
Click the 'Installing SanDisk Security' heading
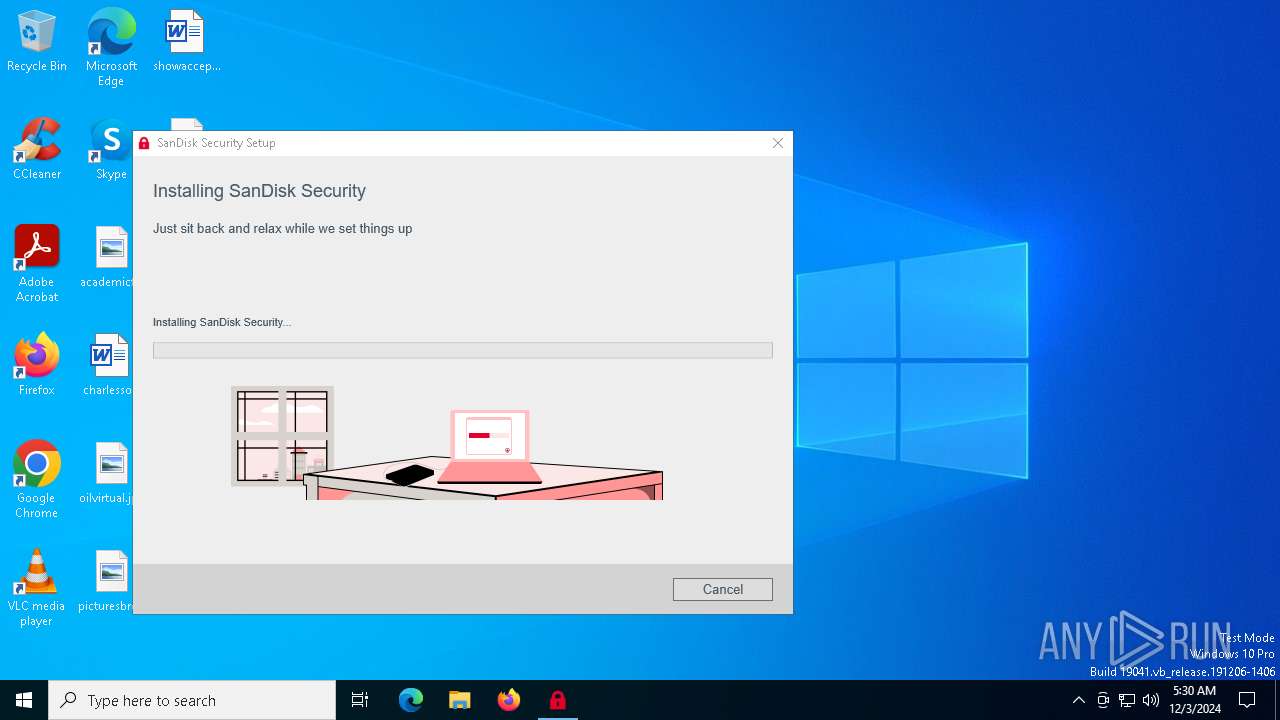(x=259, y=191)
